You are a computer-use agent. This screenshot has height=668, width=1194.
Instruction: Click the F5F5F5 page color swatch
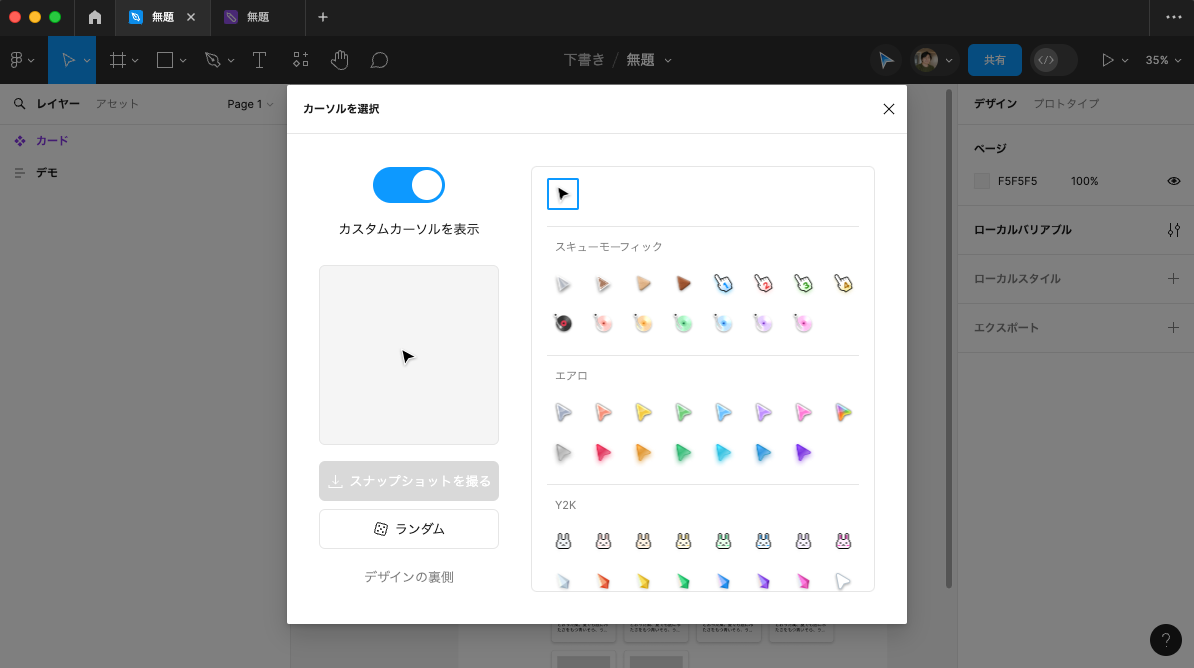click(x=981, y=181)
